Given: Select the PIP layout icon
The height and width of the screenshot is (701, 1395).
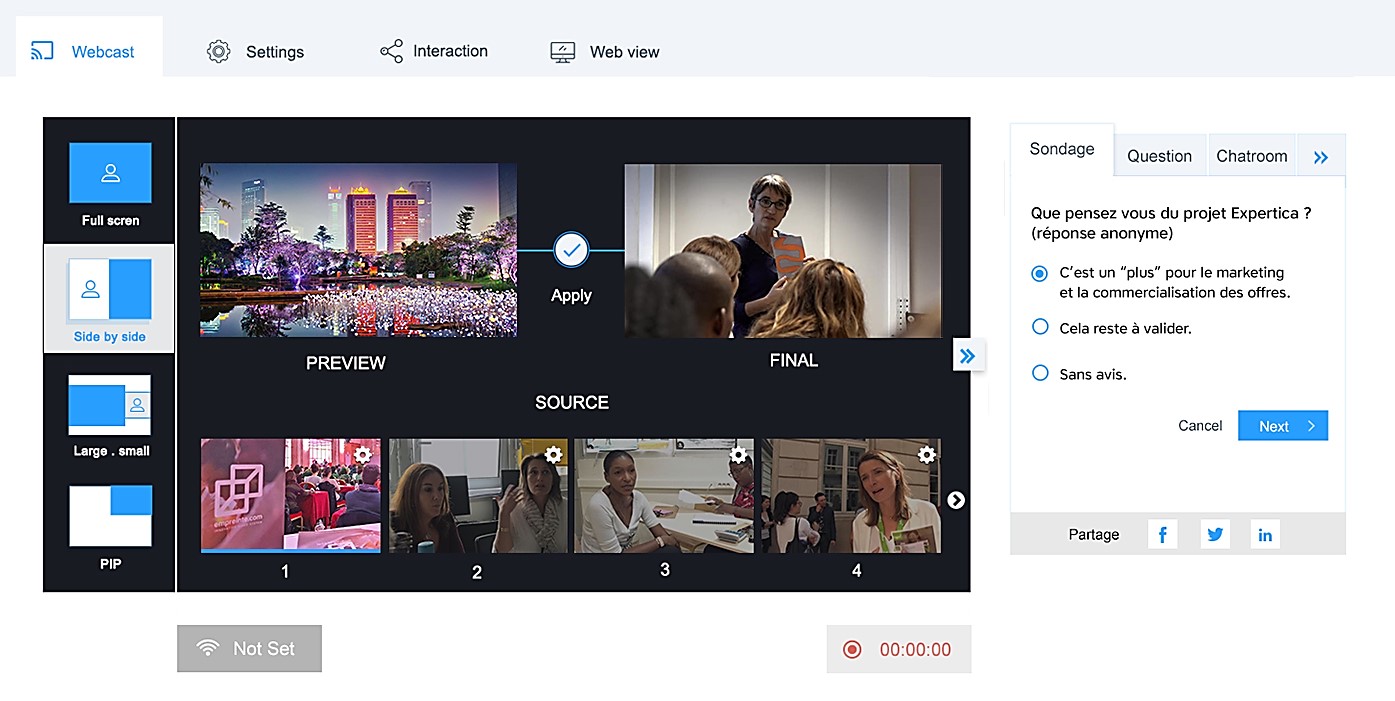Looking at the screenshot, I should 110,516.
